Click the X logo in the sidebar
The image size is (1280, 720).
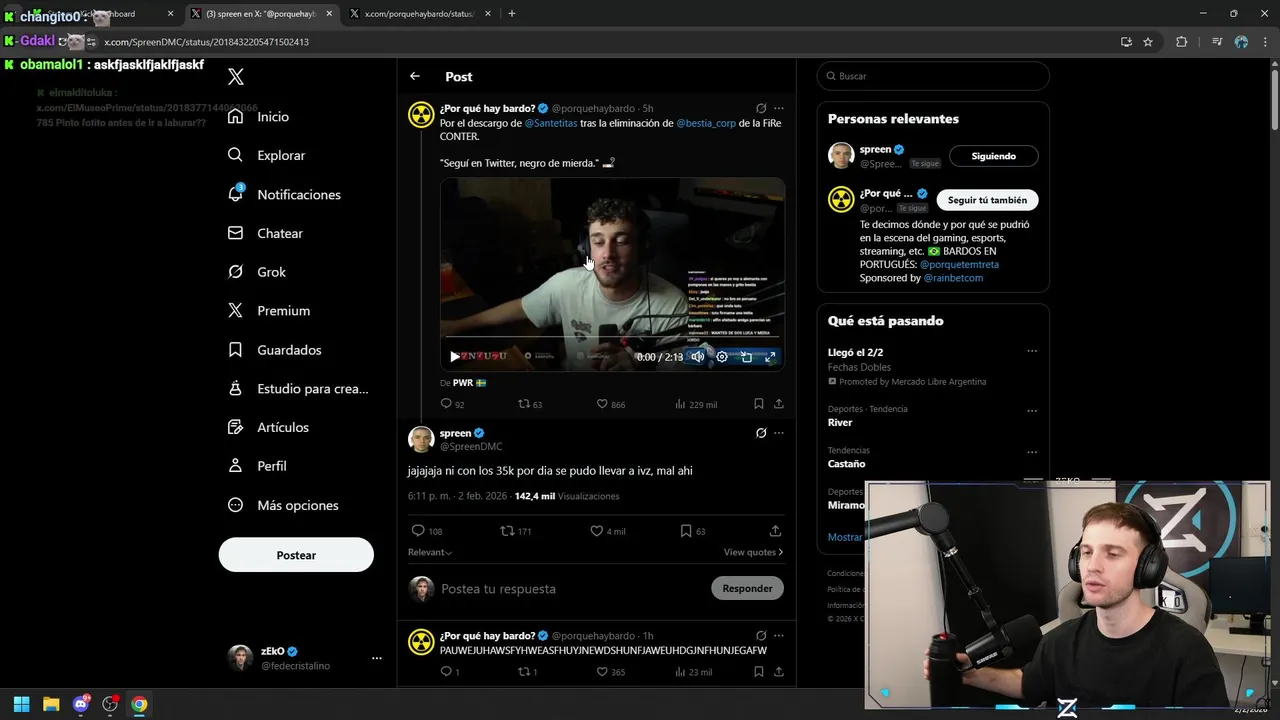[x=236, y=77]
